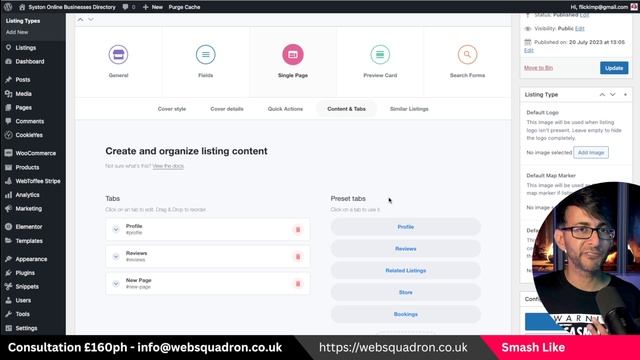Click Add Image for Default Logo

[x=591, y=153]
